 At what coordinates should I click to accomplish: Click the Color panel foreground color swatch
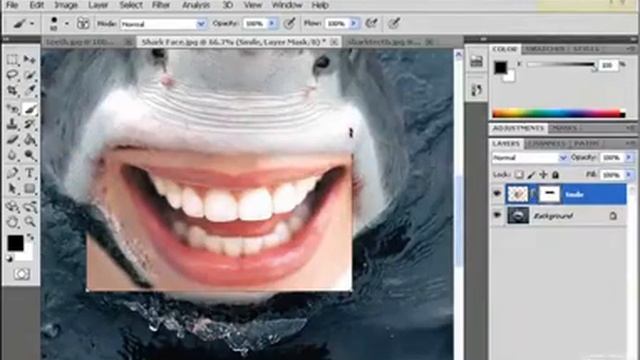pos(500,67)
